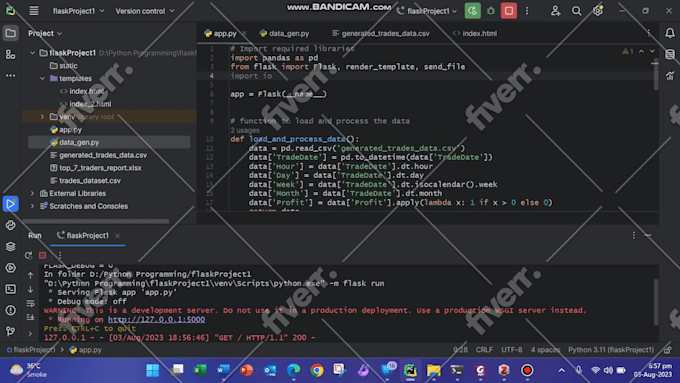Open the Terminal tool window
Viewport: 680px width, 383px height.
tap(11, 289)
